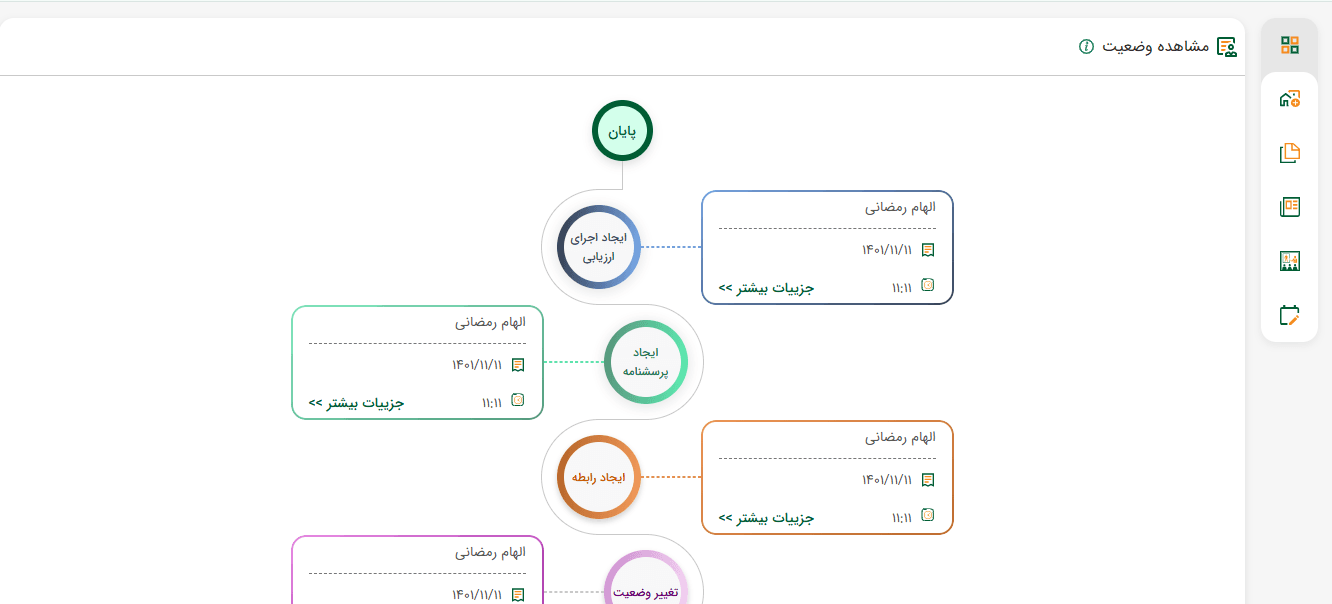
Task: Select the newspaper sidebar icon
Action: [1289, 207]
